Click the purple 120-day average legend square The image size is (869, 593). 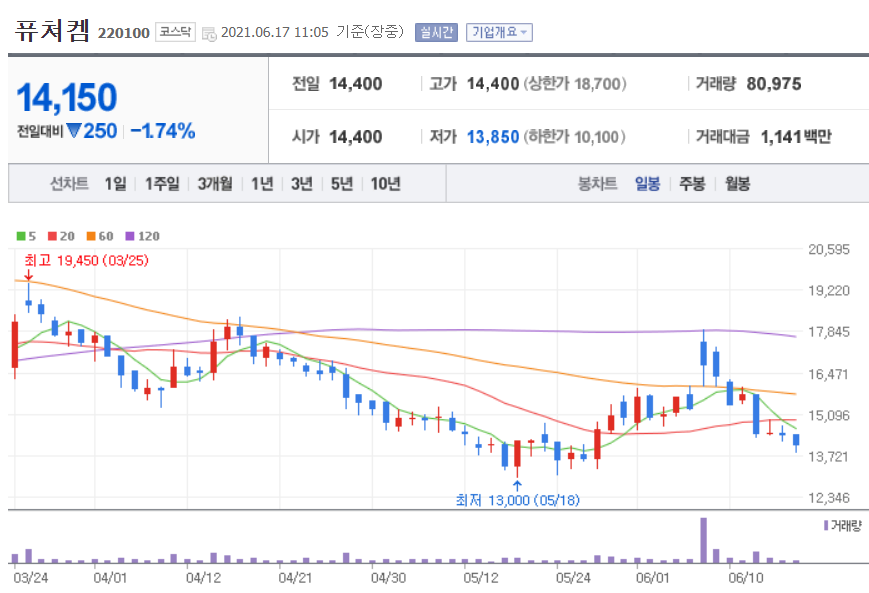[130, 236]
